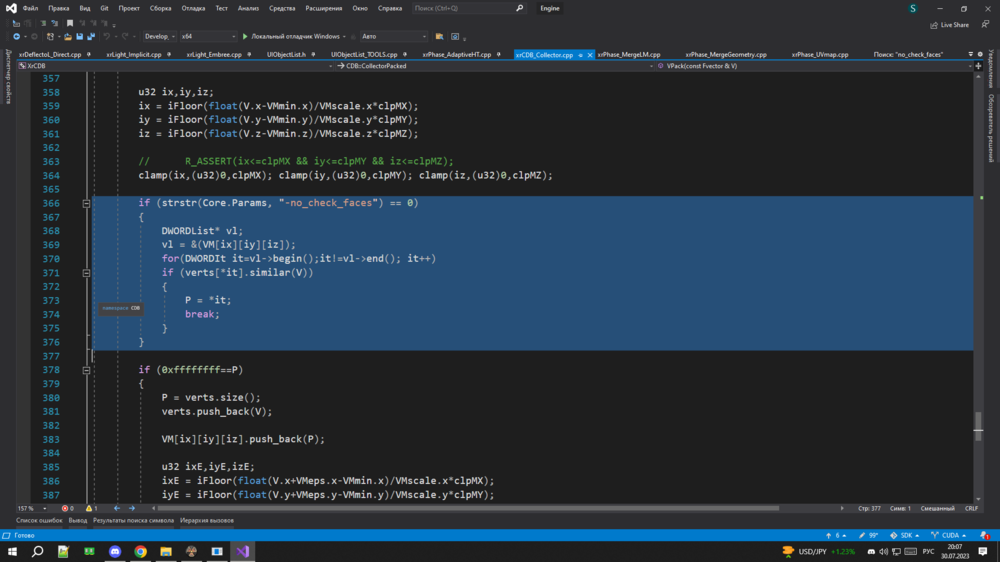Click the CRLF line ending indicator
The width and height of the screenshot is (1000, 562).
971,508
